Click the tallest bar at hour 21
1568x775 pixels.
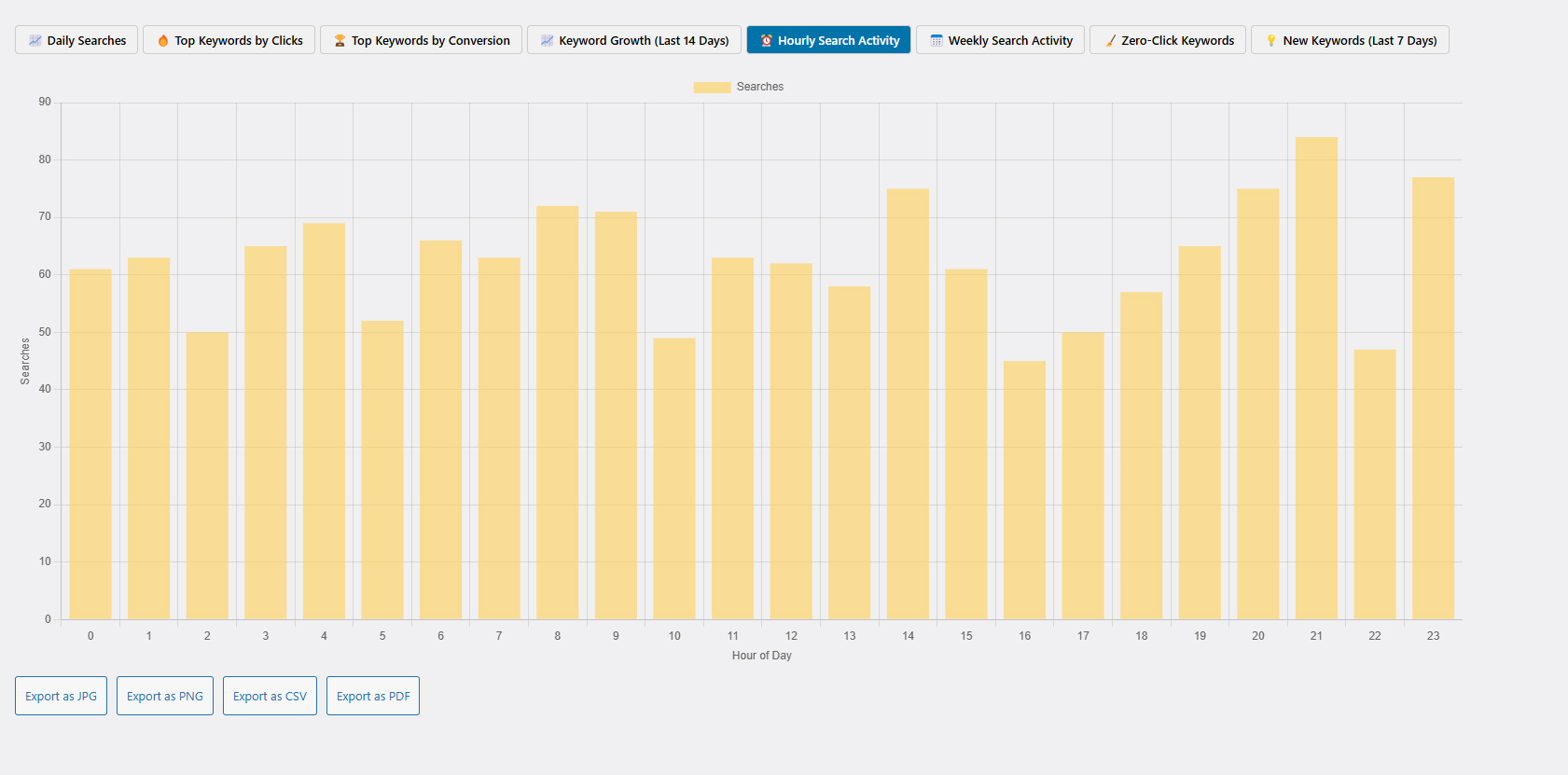(1316, 378)
